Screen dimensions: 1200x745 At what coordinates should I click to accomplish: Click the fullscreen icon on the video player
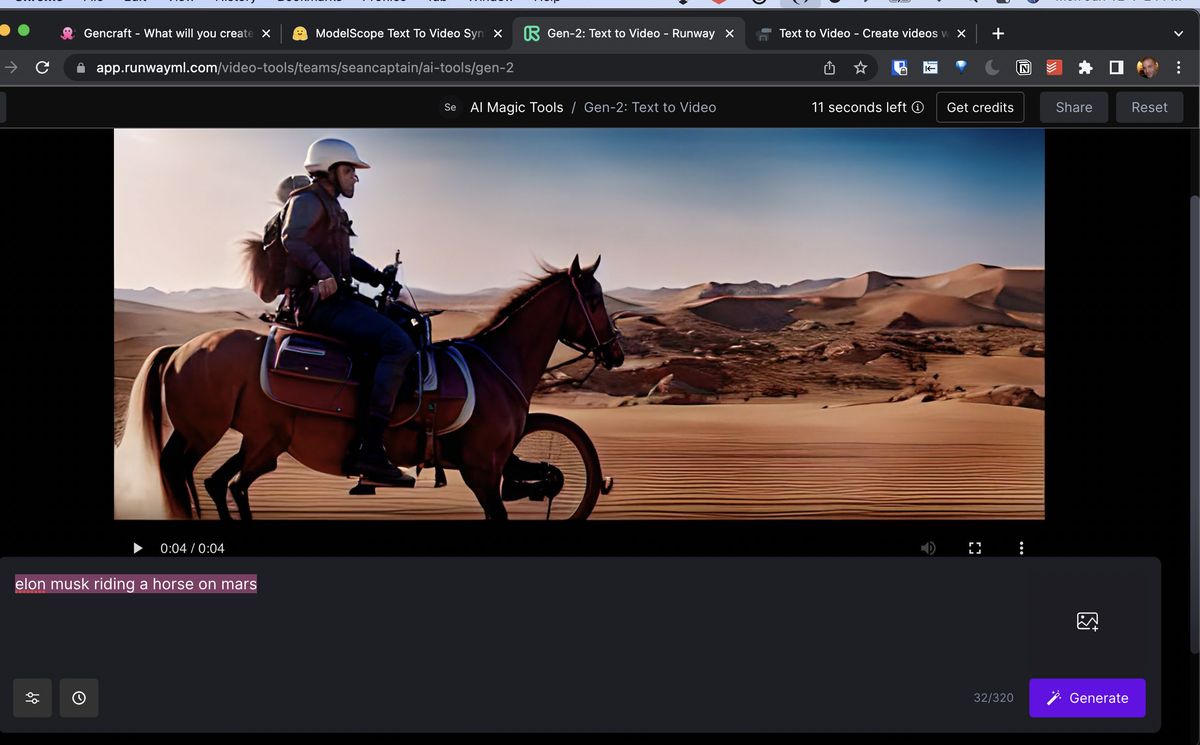[975, 547]
